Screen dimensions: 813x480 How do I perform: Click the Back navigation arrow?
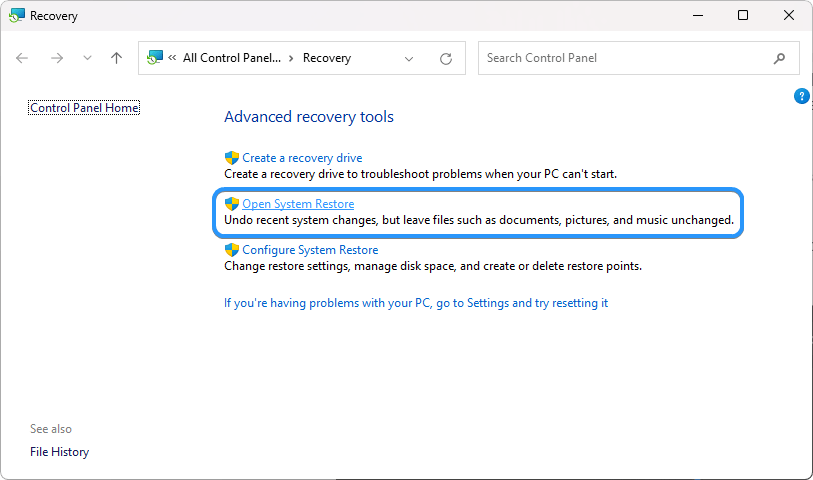pos(22,58)
